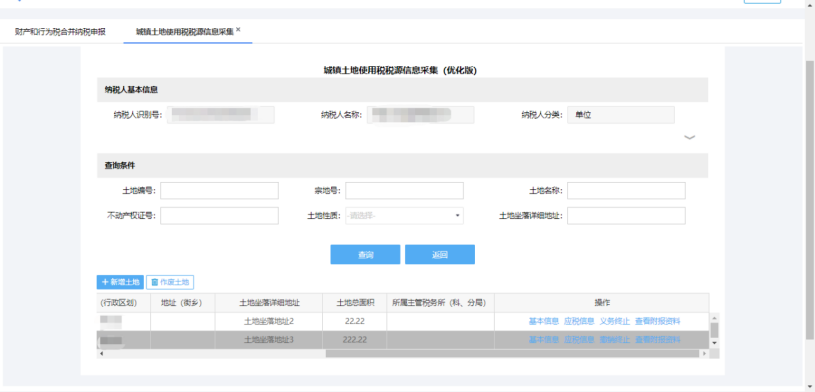This screenshot has height=392, width=815.
Task: Open 应税信息 for 土地坐落地址2 row
Action: pos(579,321)
